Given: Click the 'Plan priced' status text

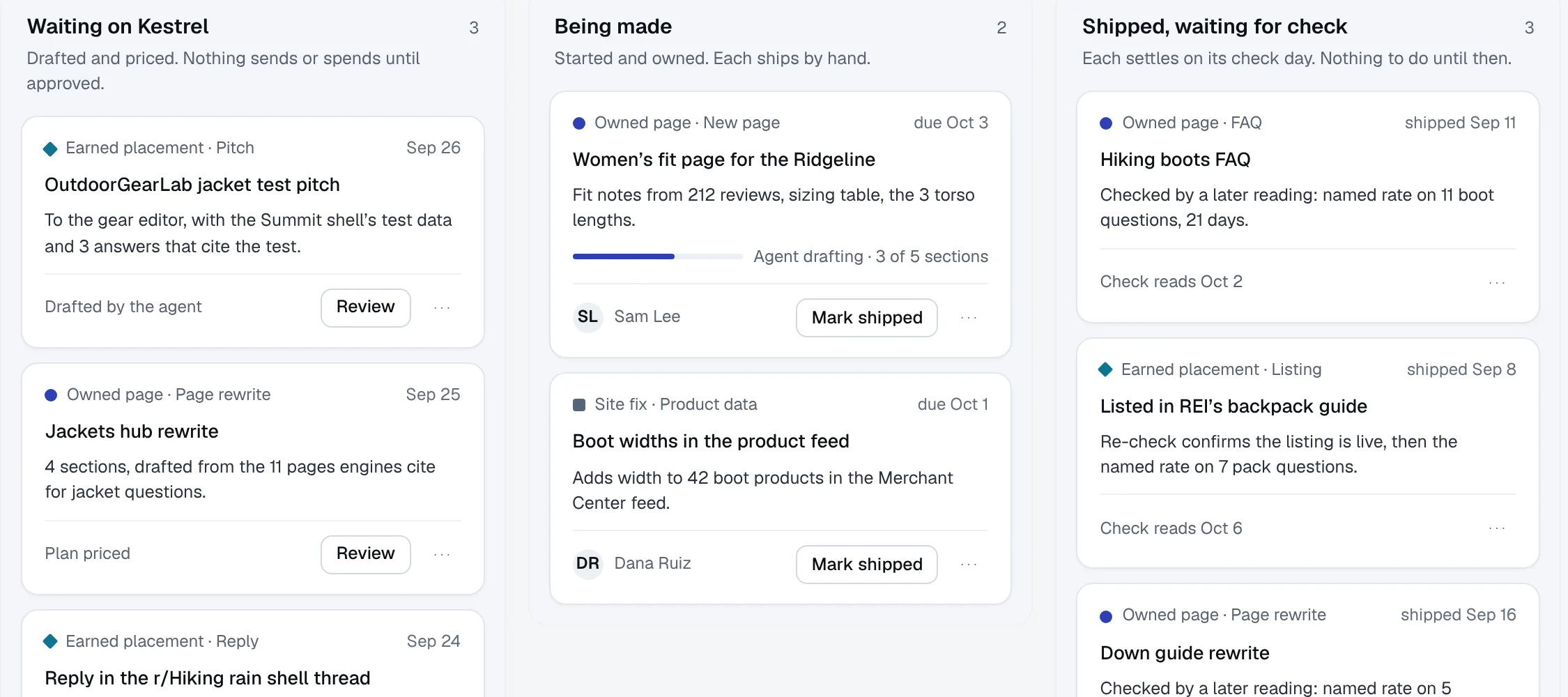Looking at the screenshot, I should 88,553.
